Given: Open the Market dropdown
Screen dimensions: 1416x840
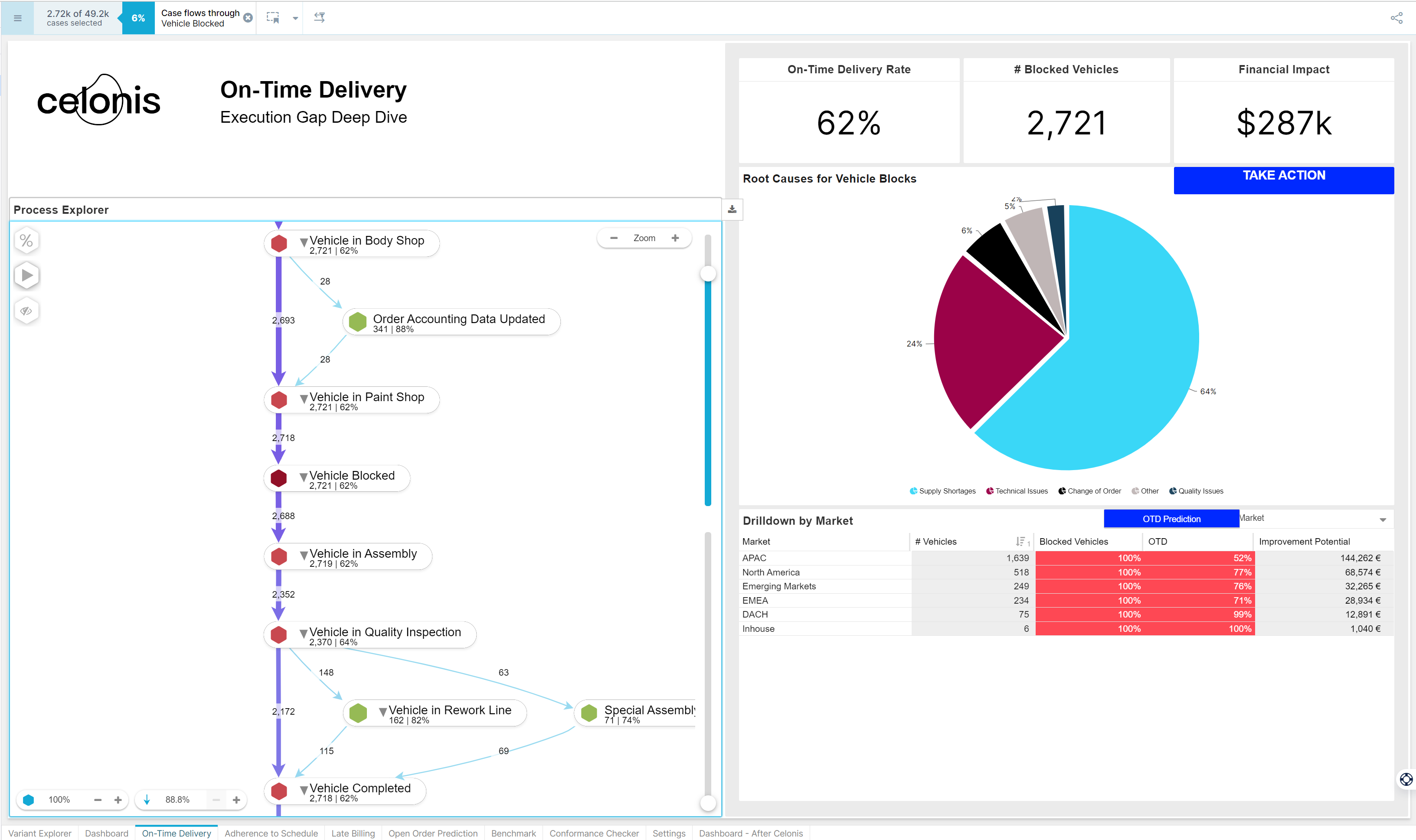Looking at the screenshot, I should coord(1316,519).
